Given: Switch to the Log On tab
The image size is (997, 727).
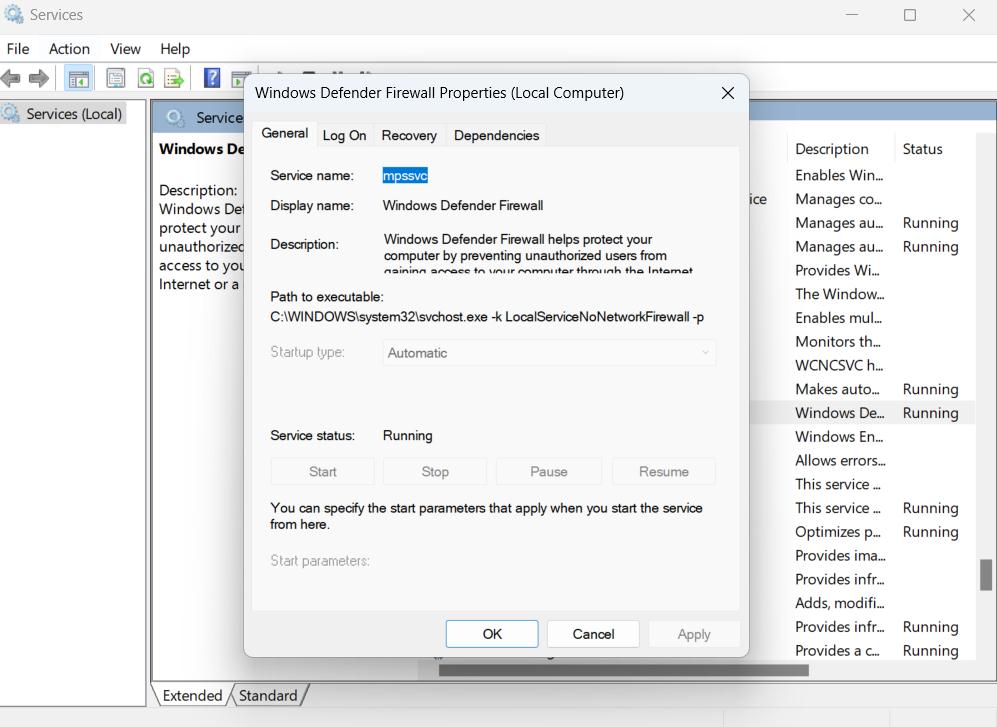Looking at the screenshot, I should [x=344, y=135].
